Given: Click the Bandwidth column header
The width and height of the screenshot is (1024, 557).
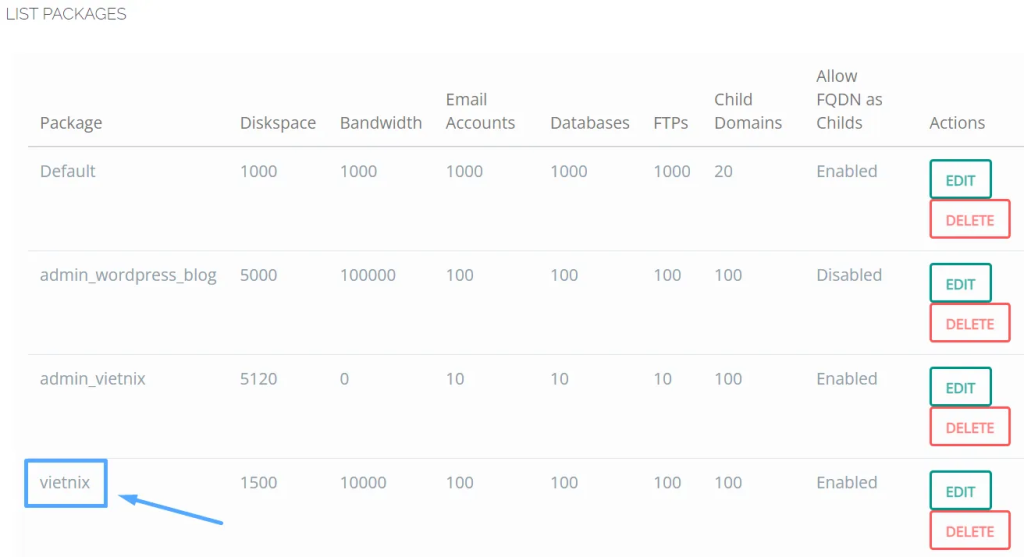Looking at the screenshot, I should pyautogui.click(x=380, y=123).
